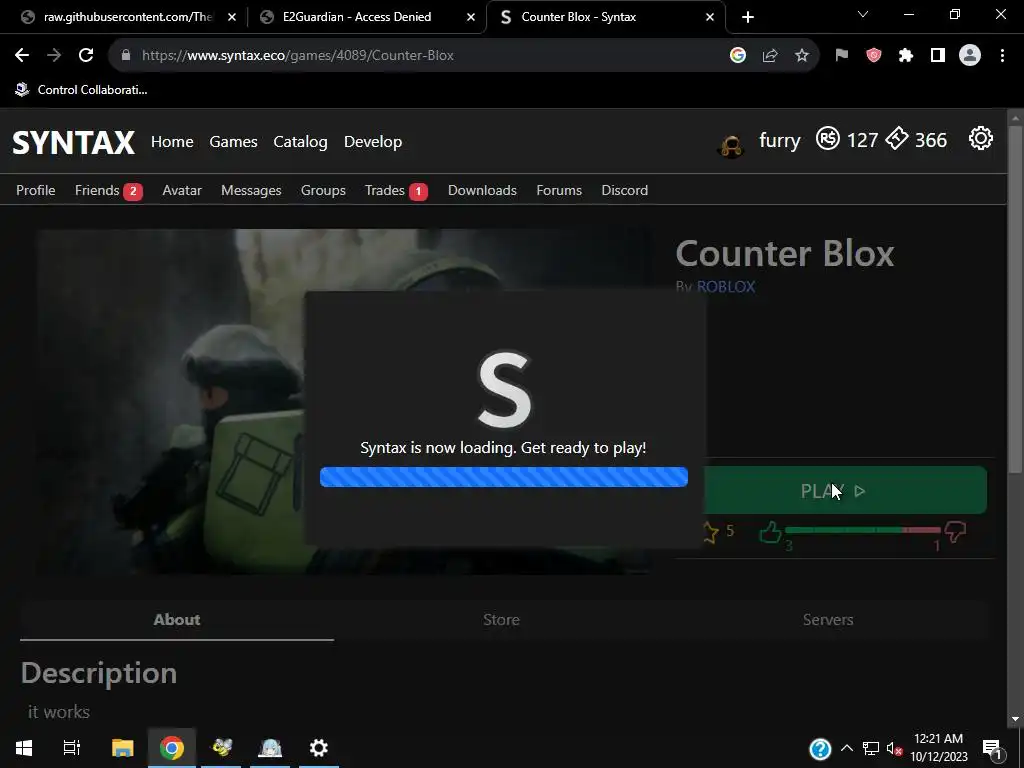Open File Explorer from taskbar
The width and height of the screenshot is (1024, 768).
[x=122, y=748]
